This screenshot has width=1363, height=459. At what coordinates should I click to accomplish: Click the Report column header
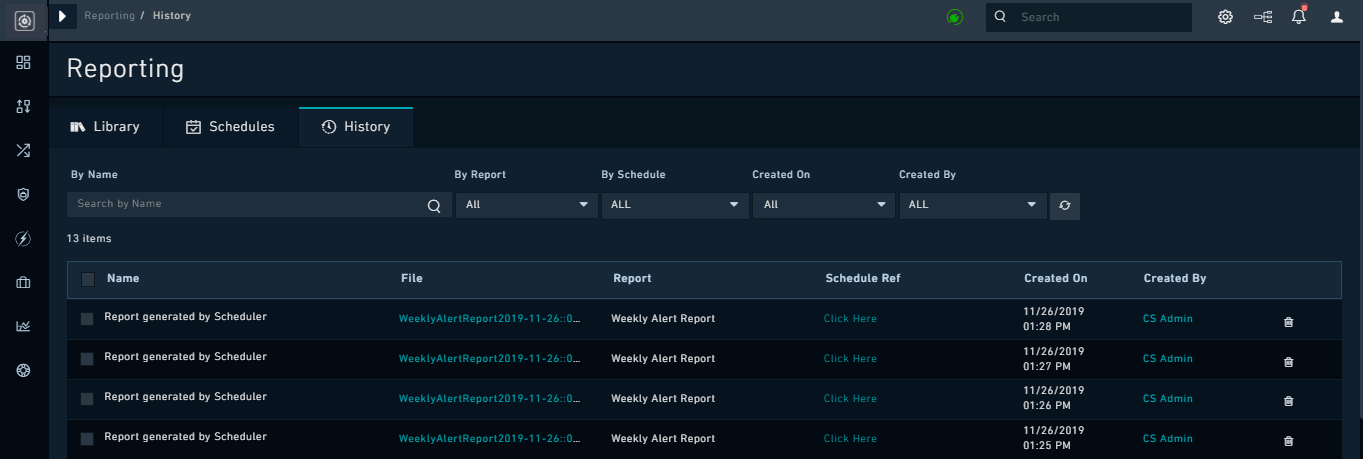632,278
